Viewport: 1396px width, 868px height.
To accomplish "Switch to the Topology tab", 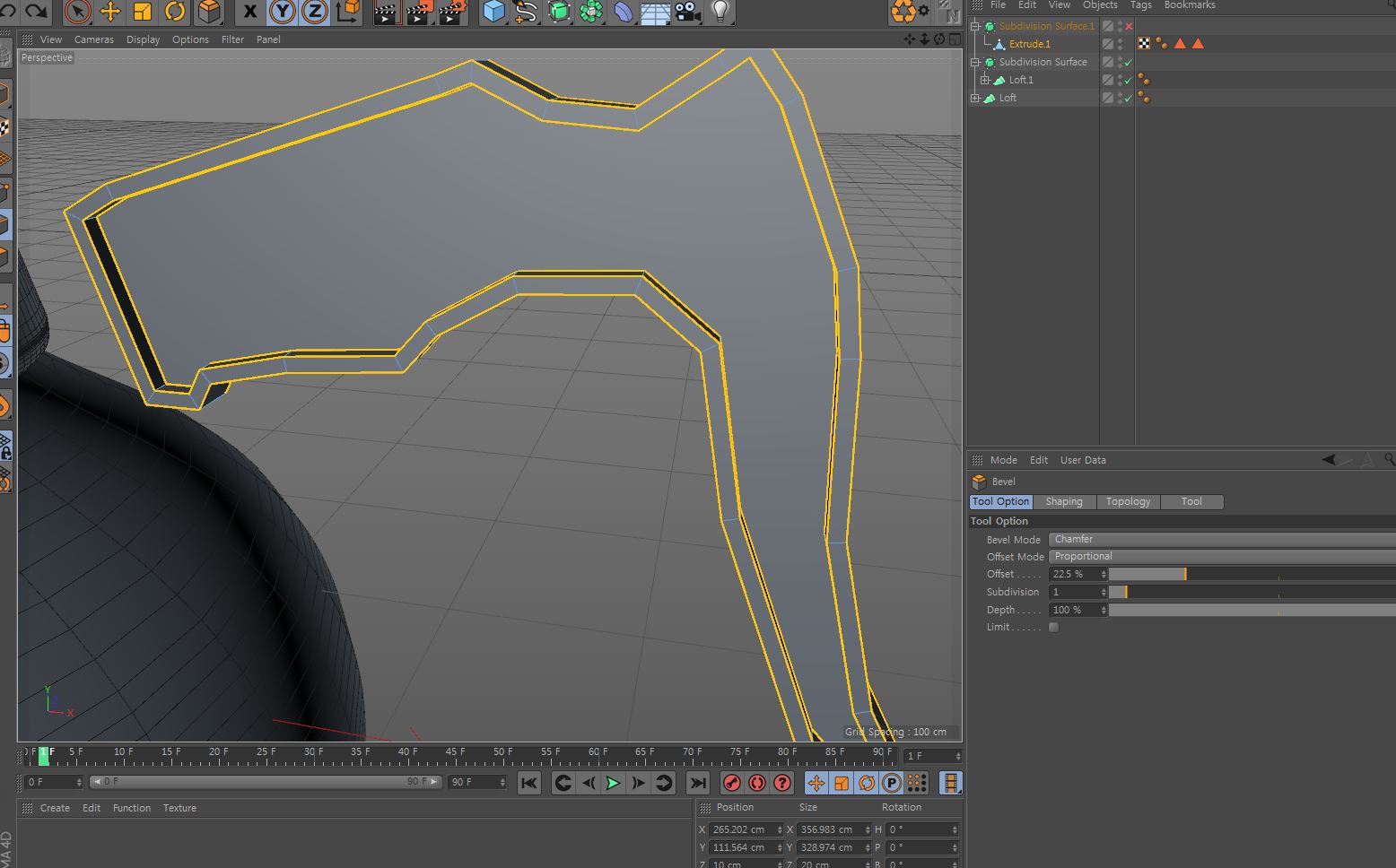I will coord(1128,501).
